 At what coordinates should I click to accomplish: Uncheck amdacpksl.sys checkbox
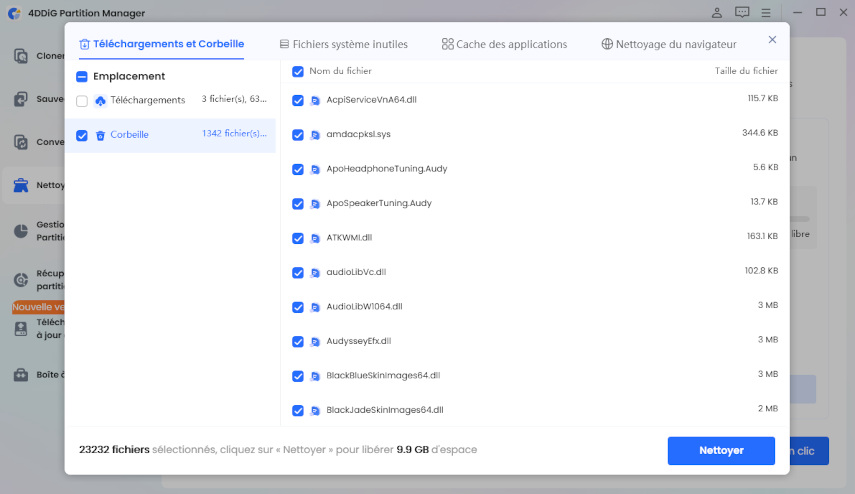point(298,135)
